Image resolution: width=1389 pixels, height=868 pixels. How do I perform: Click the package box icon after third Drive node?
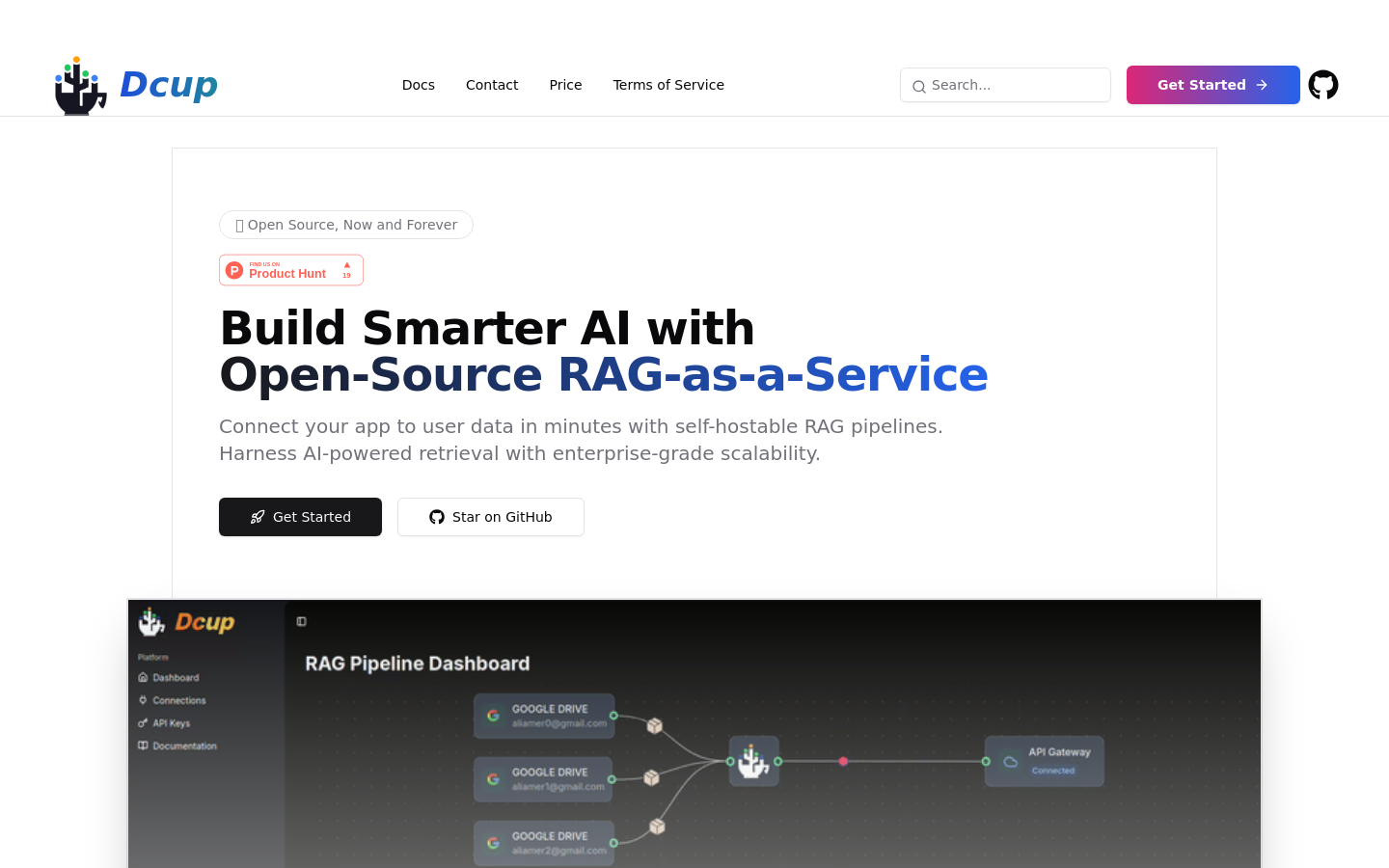[657, 827]
